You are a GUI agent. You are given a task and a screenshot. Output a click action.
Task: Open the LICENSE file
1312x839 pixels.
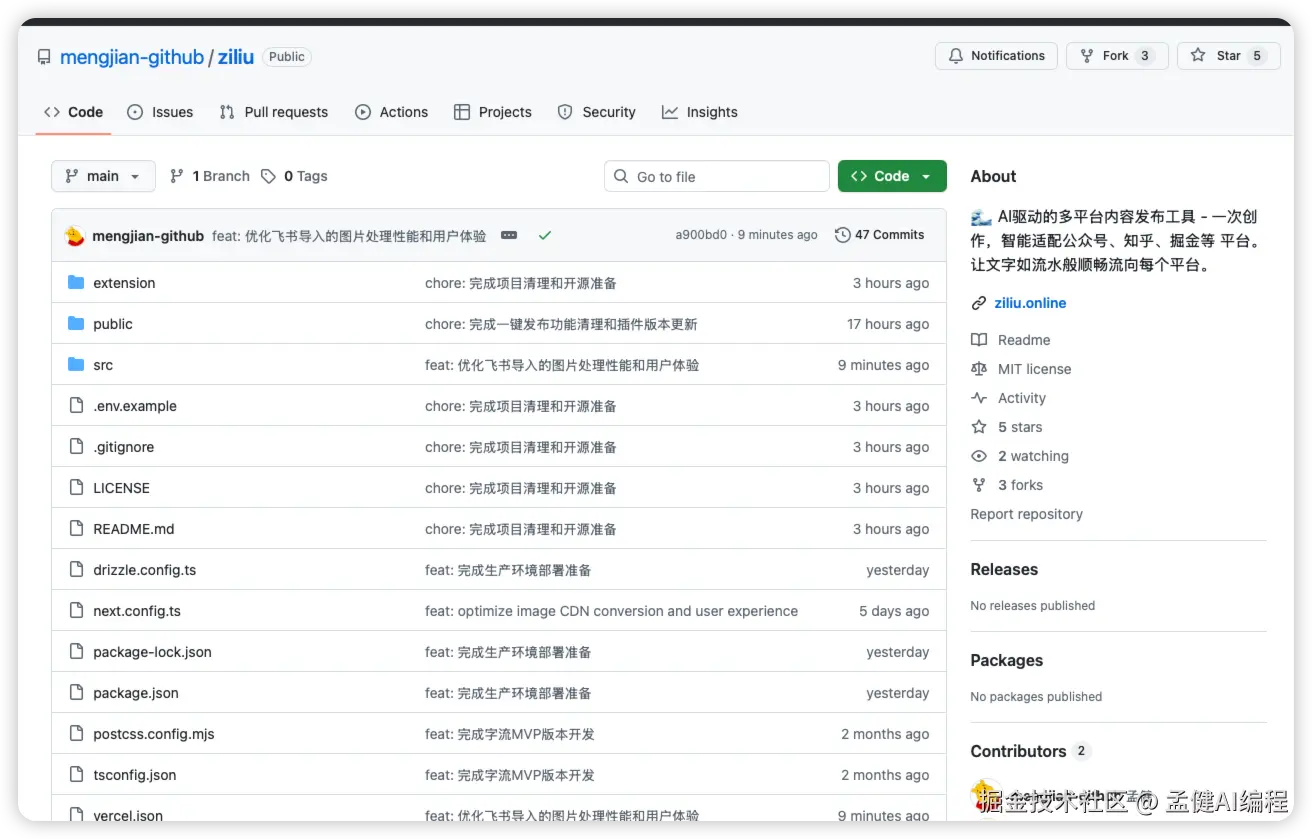click(x=121, y=488)
